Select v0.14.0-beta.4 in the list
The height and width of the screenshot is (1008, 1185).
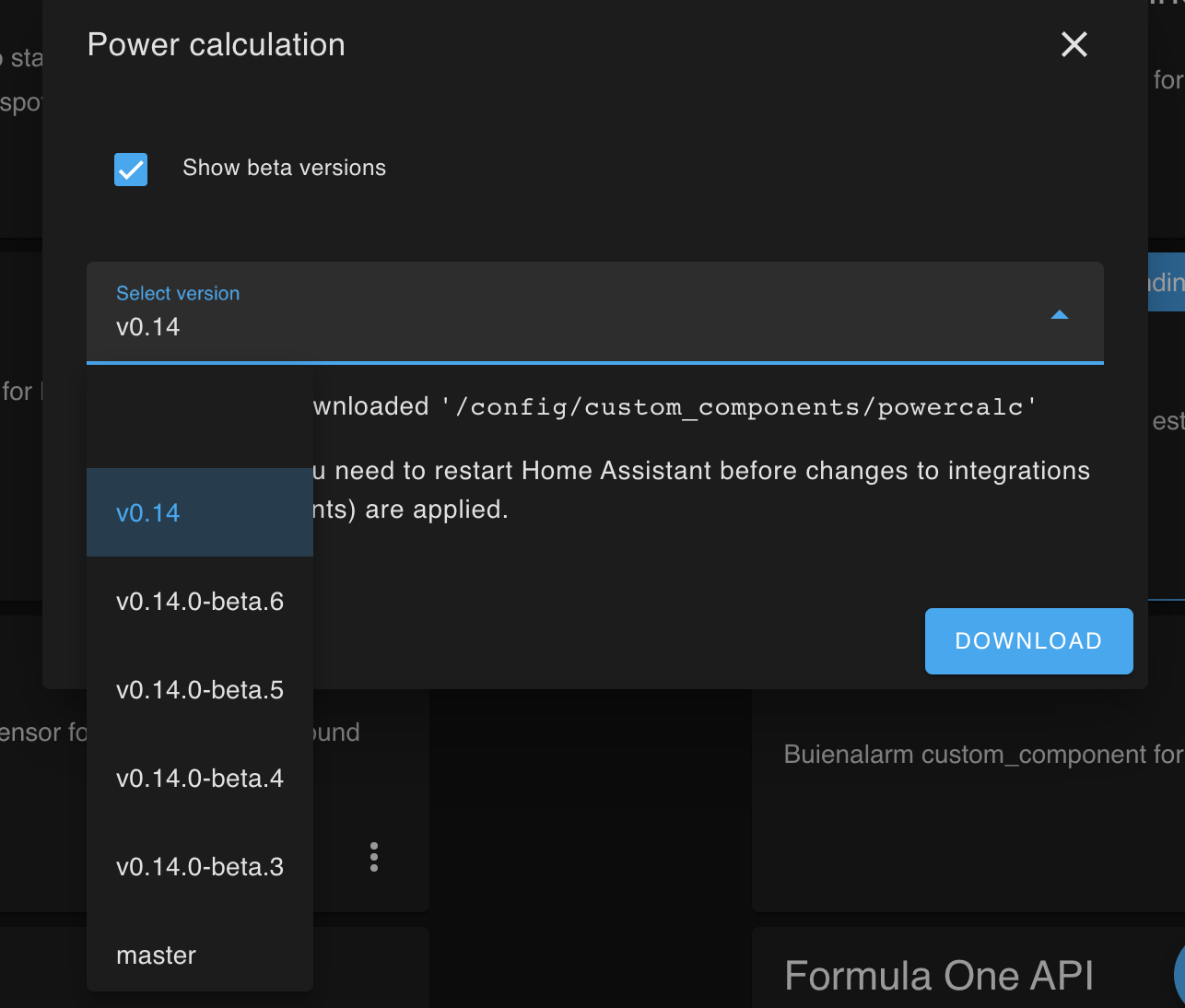pyautogui.click(x=199, y=778)
